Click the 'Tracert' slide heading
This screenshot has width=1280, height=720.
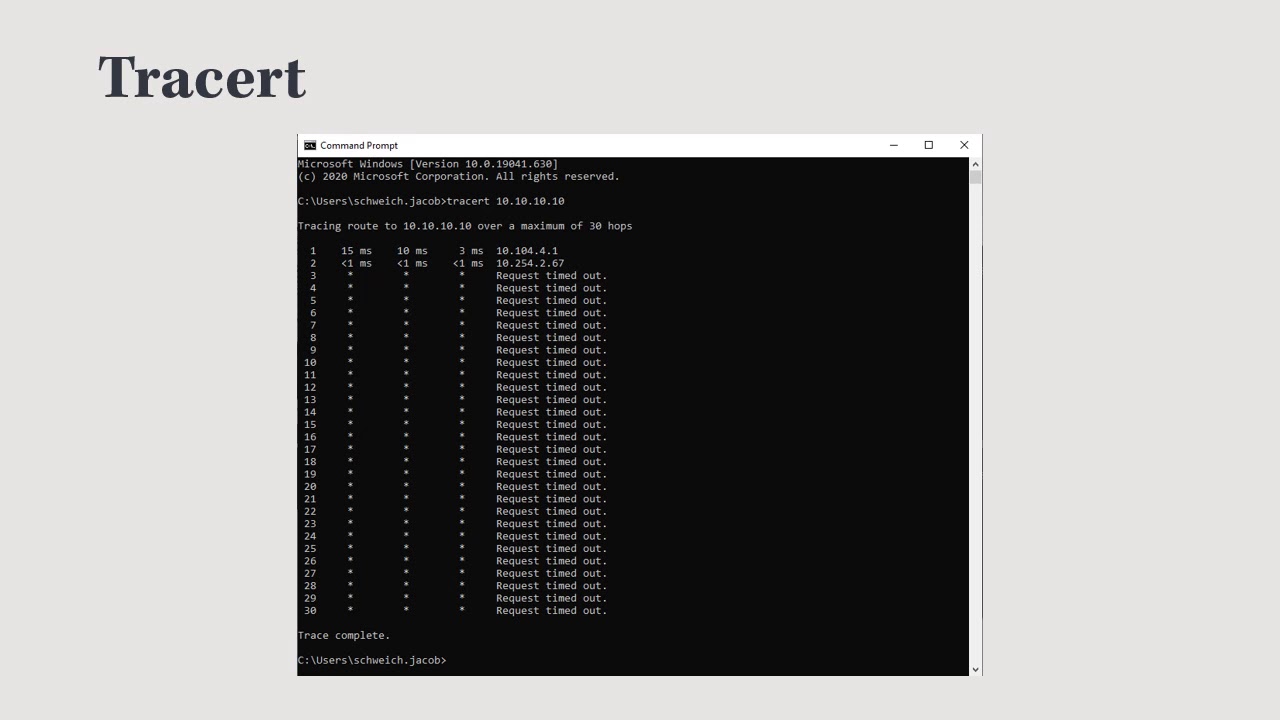pos(202,77)
